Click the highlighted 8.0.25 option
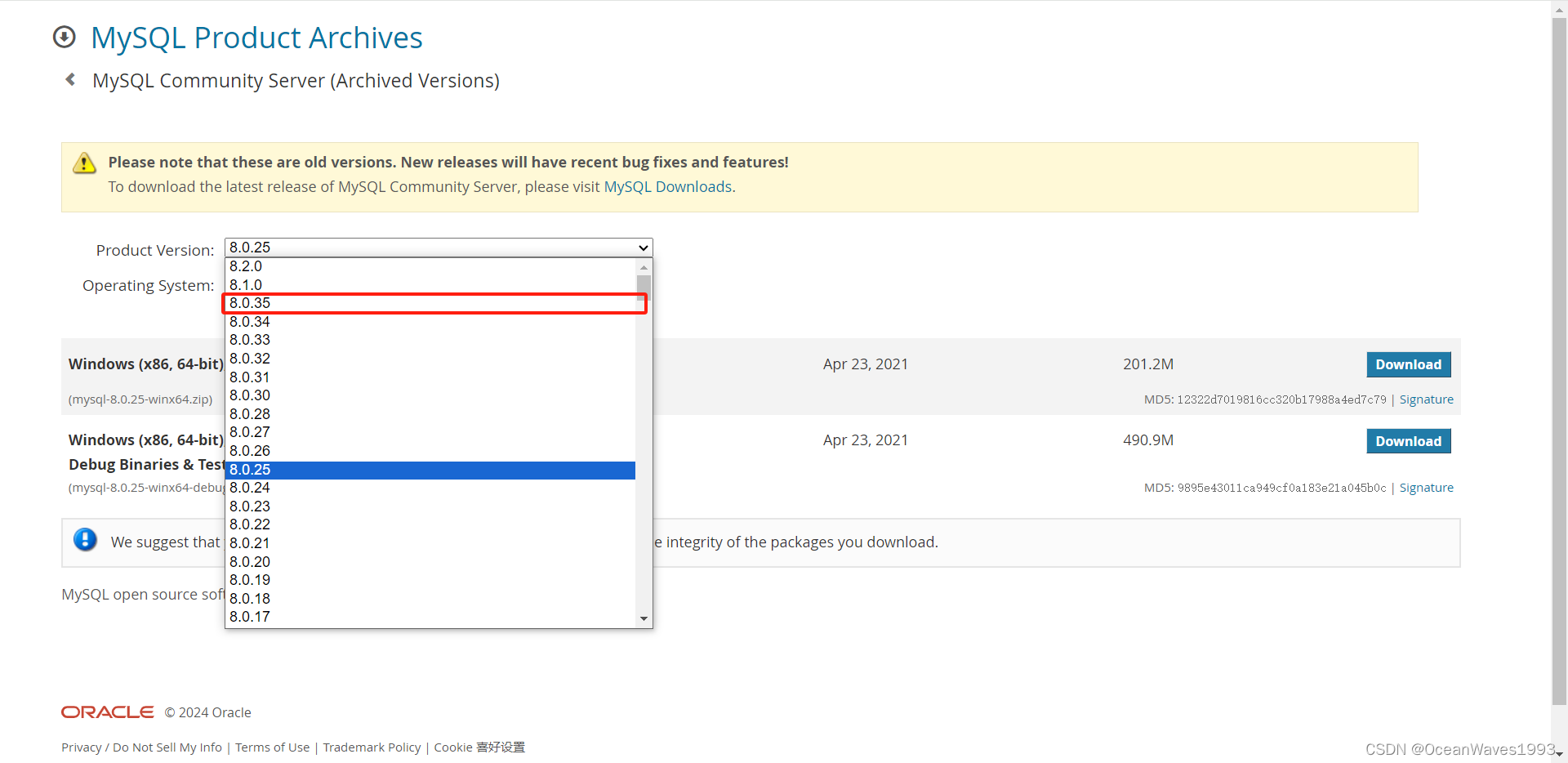 pyautogui.click(x=430, y=470)
